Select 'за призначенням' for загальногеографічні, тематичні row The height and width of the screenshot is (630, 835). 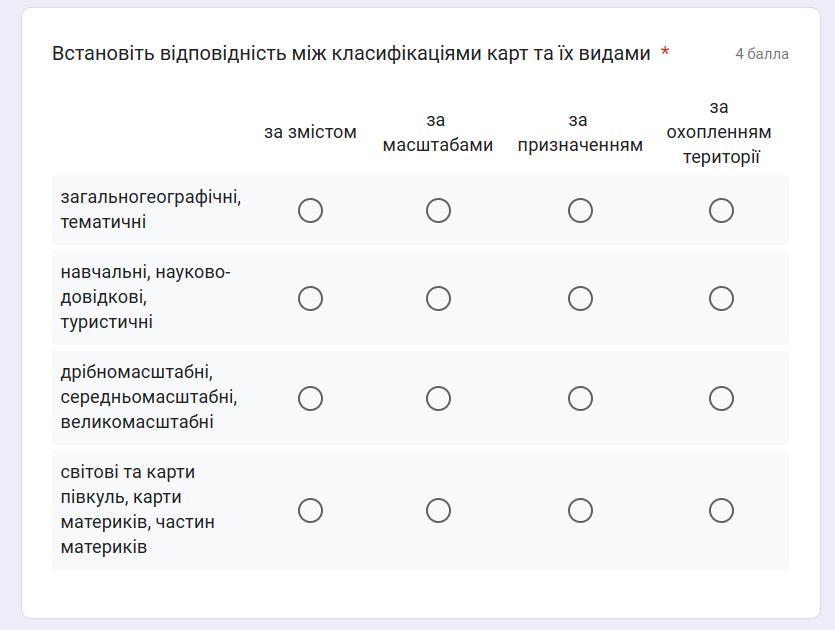580,210
